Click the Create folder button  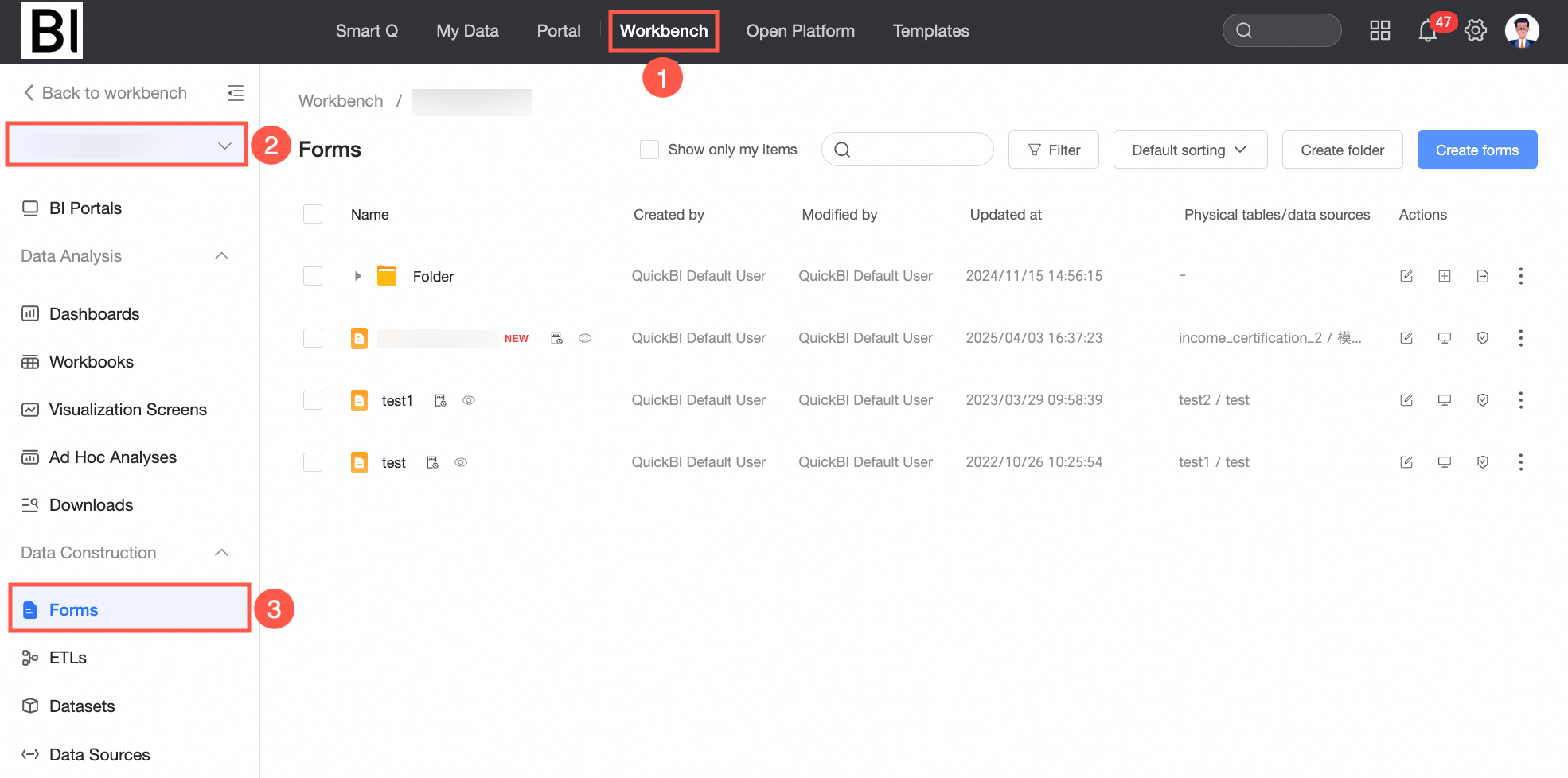tap(1342, 150)
